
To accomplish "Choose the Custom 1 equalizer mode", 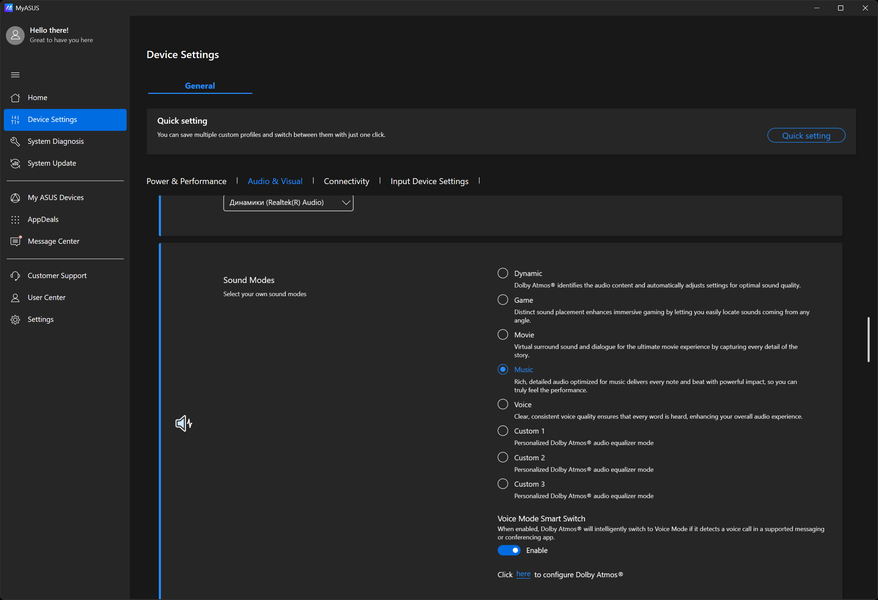I will [503, 431].
